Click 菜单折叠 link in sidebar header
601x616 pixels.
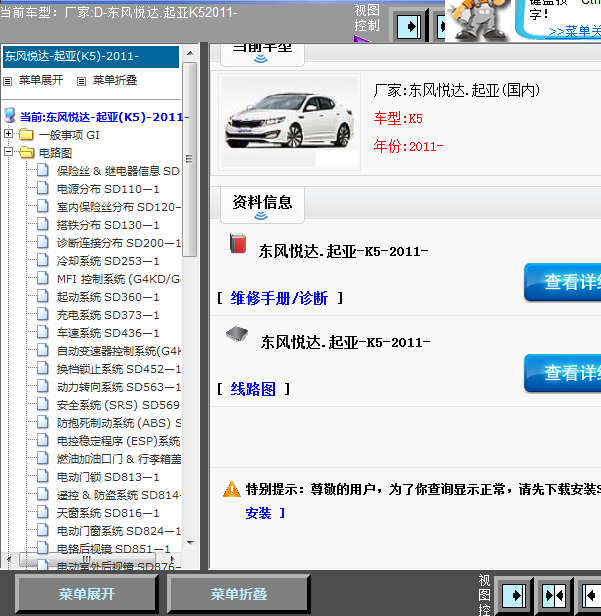point(115,80)
